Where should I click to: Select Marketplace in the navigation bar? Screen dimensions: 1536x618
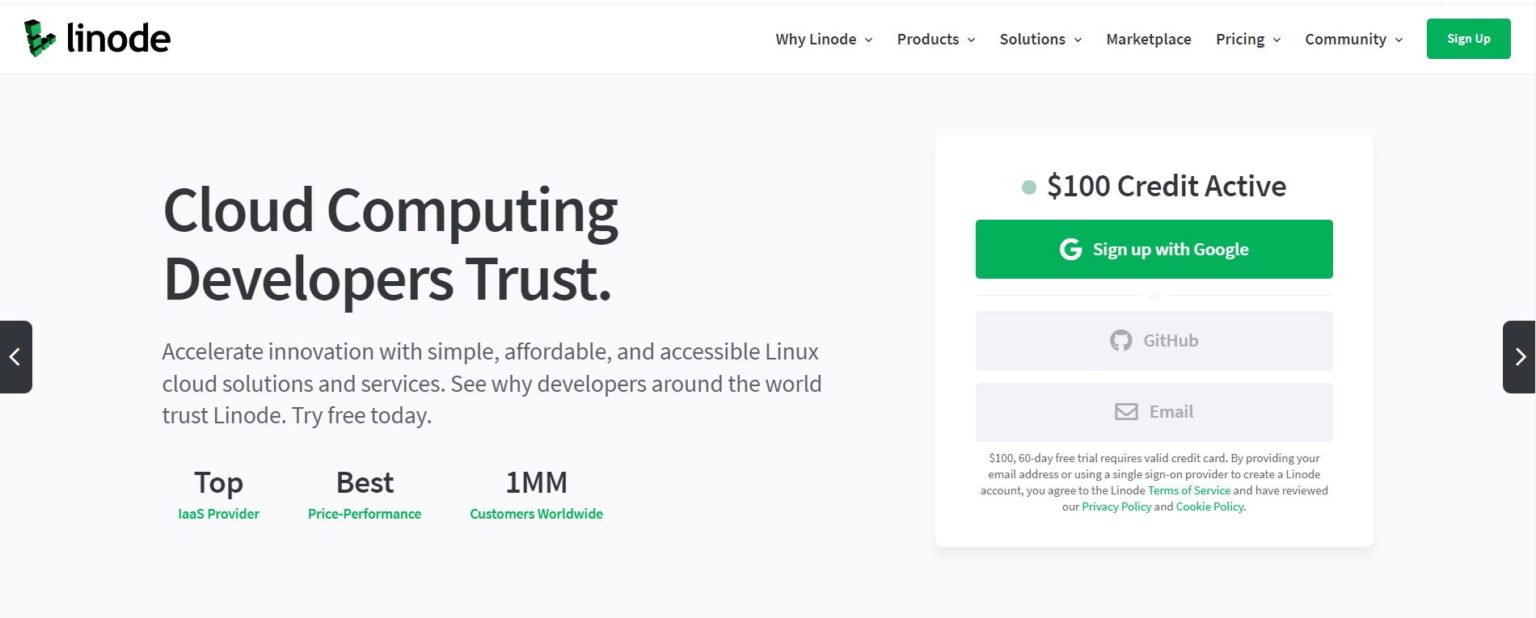click(1148, 39)
